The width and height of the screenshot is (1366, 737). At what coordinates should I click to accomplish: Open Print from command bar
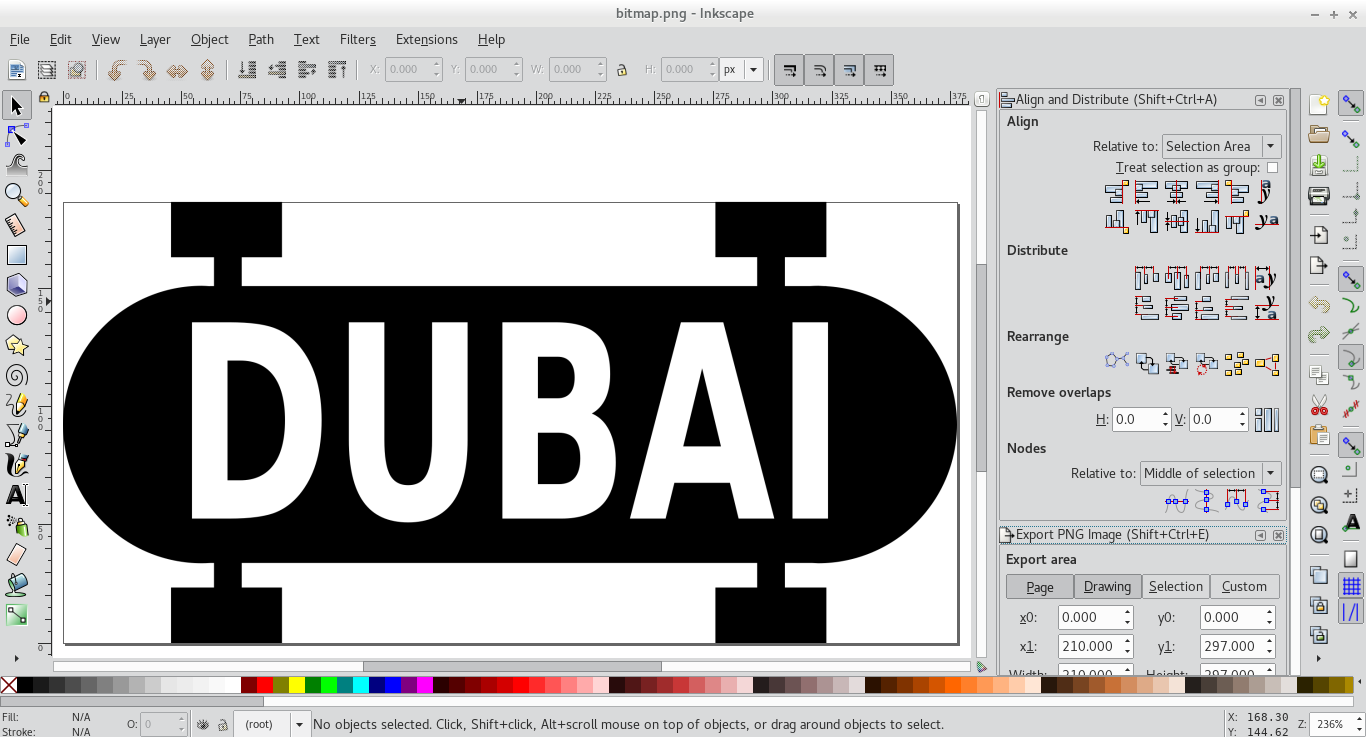click(1319, 195)
